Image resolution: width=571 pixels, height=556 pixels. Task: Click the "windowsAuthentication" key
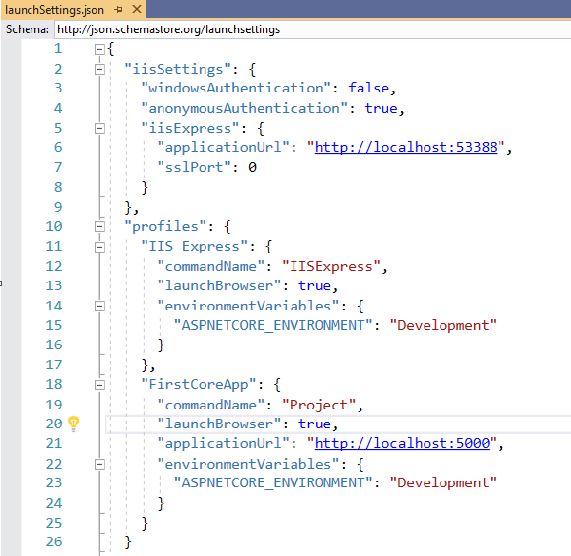[236, 88]
